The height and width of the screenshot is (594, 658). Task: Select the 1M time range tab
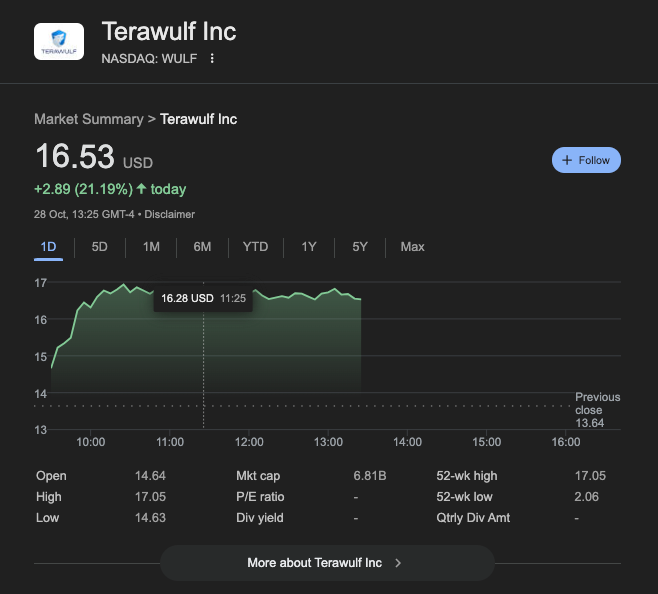[151, 247]
